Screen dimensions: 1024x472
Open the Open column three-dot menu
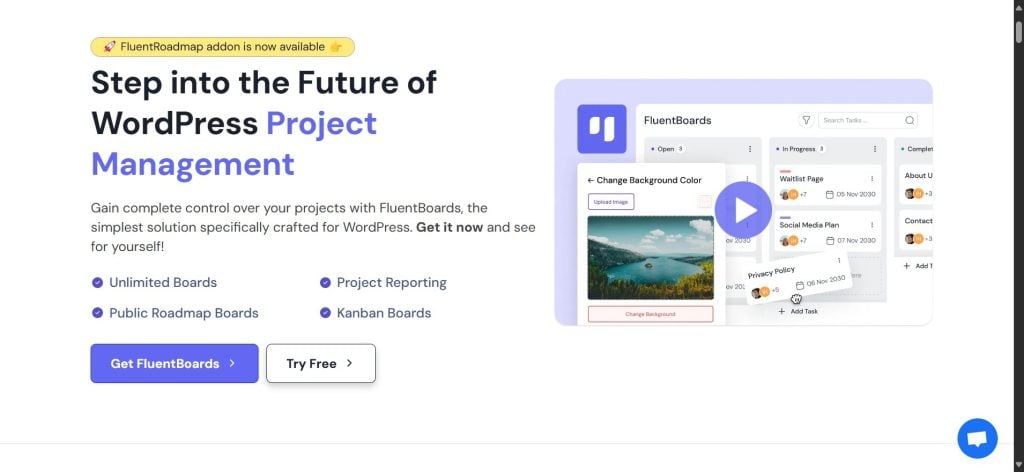point(750,149)
